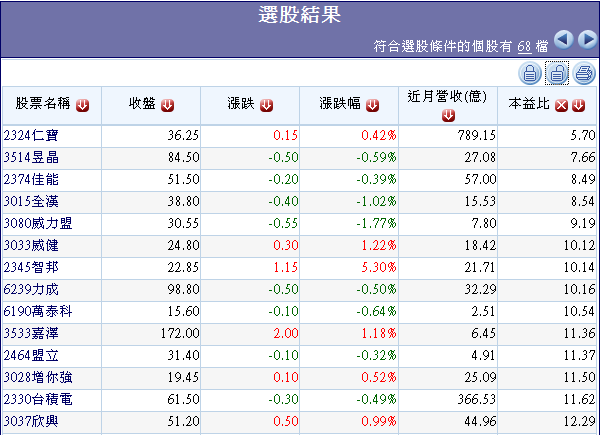Open stock 3033威健
This screenshot has width=600, height=435.
point(31,245)
